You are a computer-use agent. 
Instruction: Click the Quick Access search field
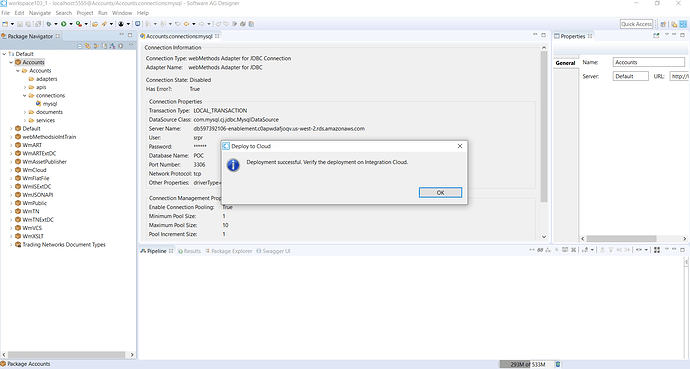pos(636,24)
